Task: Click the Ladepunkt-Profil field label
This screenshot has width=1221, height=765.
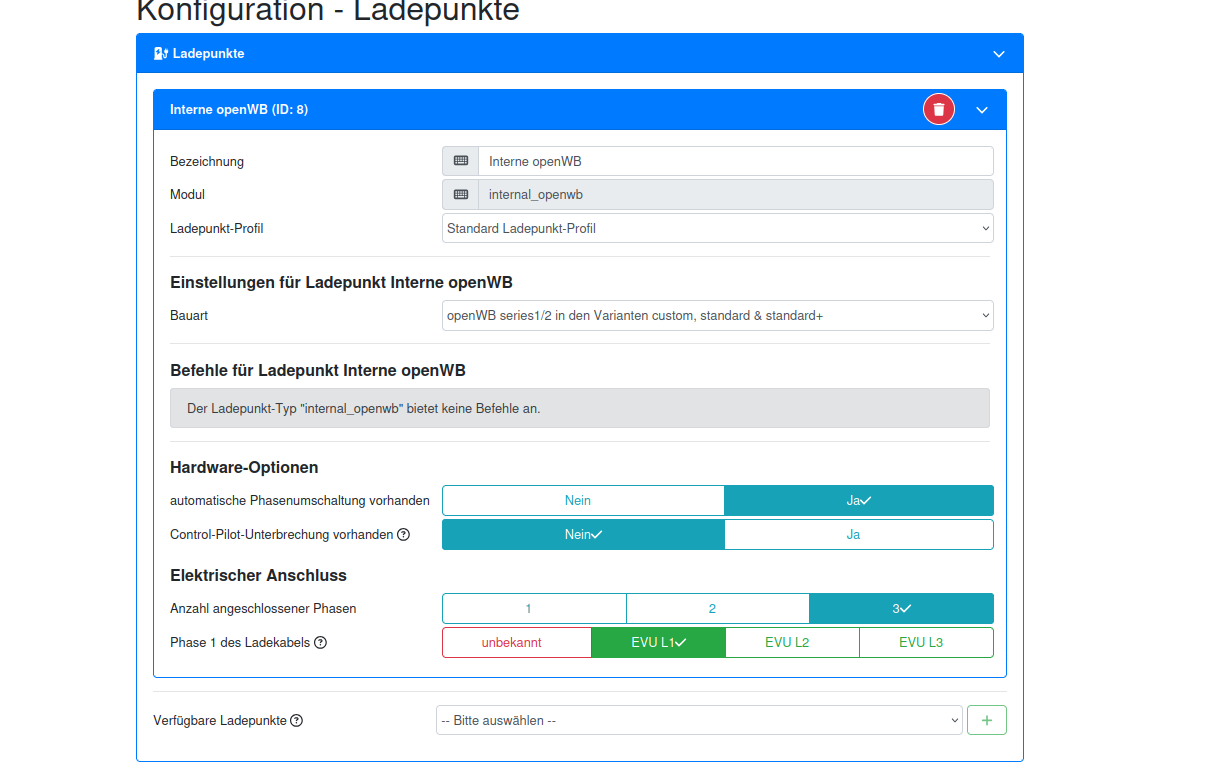Action: pos(217,228)
